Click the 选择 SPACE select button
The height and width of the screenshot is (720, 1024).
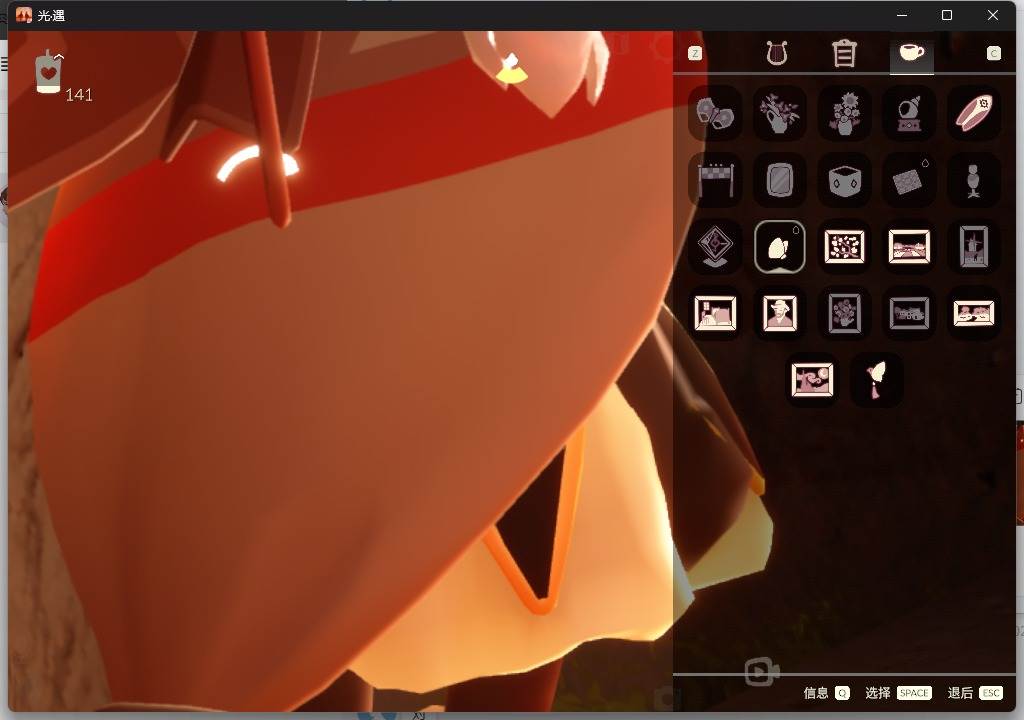(x=898, y=693)
